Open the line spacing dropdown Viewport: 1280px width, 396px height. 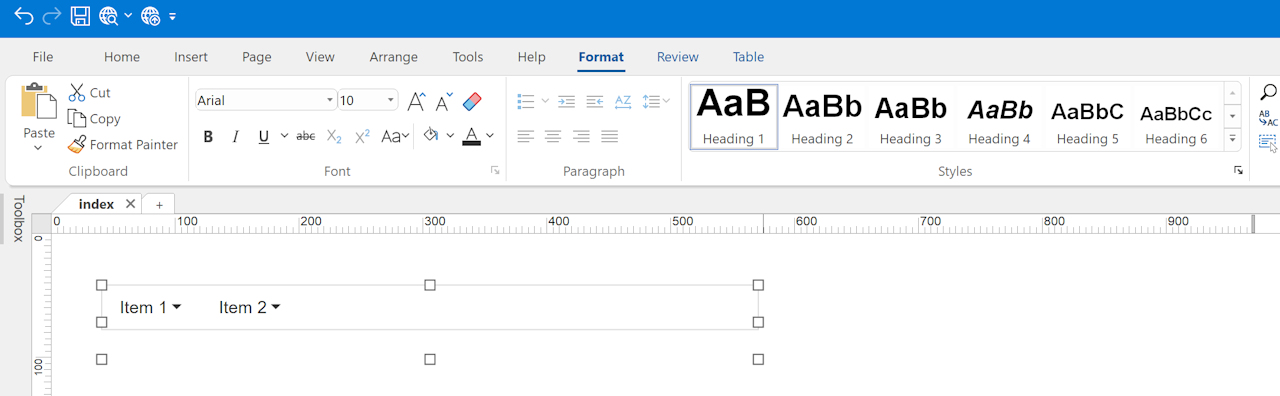click(656, 101)
